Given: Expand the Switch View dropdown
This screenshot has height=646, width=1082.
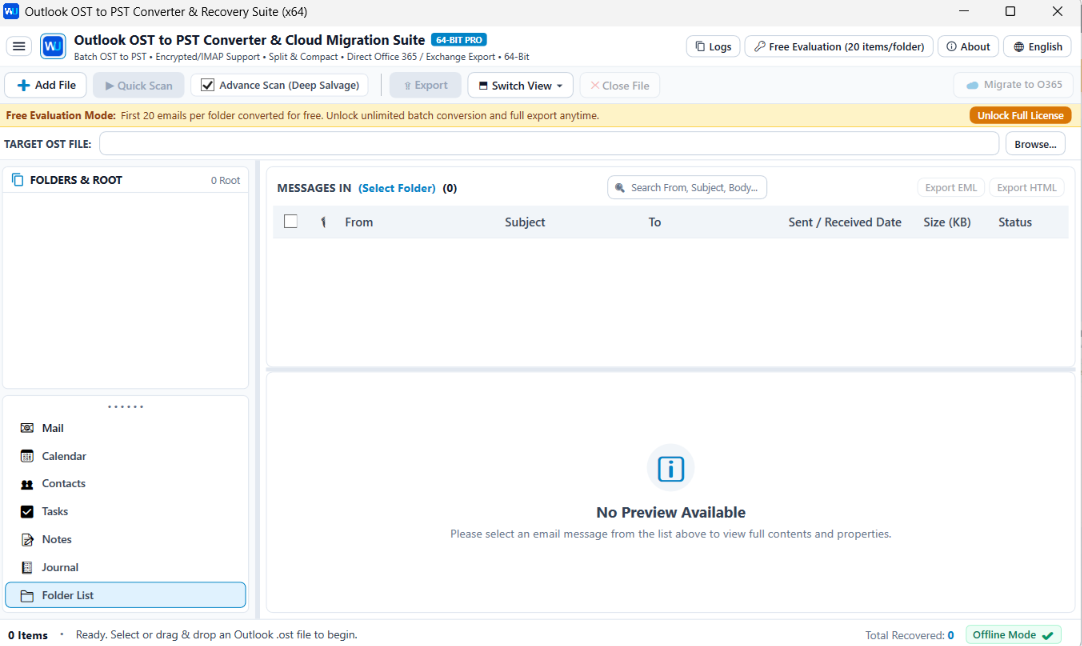Looking at the screenshot, I should tap(520, 86).
